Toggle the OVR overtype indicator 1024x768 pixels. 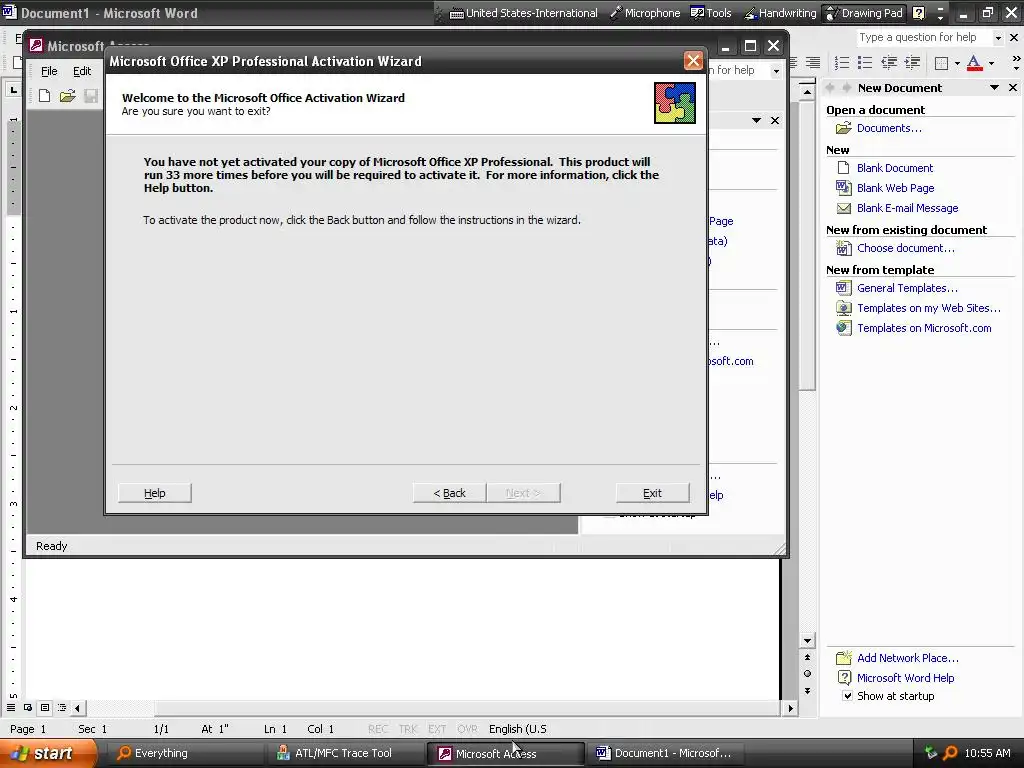point(467,729)
